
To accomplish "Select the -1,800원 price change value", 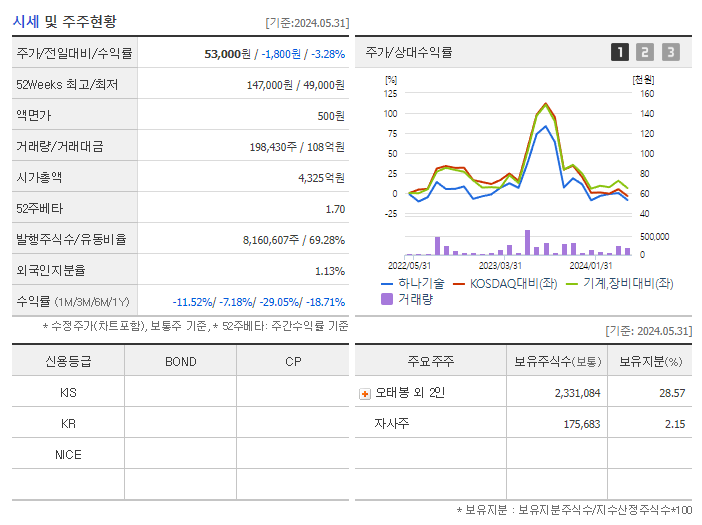I will click(x=281, y=54).
